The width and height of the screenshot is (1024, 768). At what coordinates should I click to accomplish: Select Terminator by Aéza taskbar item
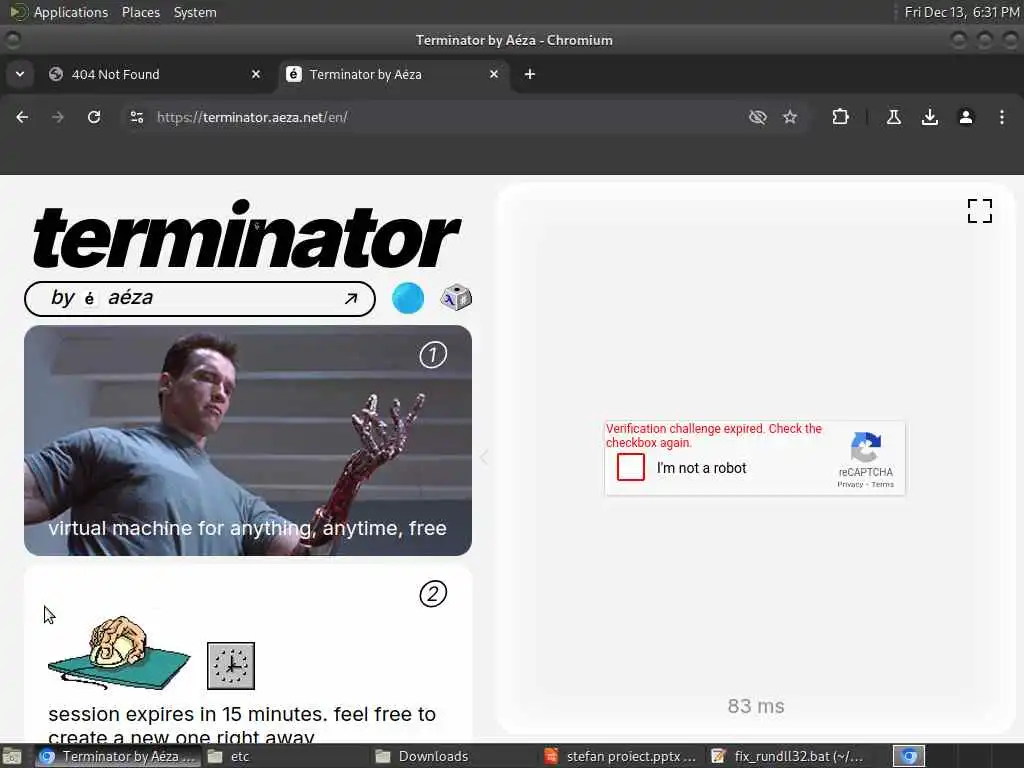[117, 757]
